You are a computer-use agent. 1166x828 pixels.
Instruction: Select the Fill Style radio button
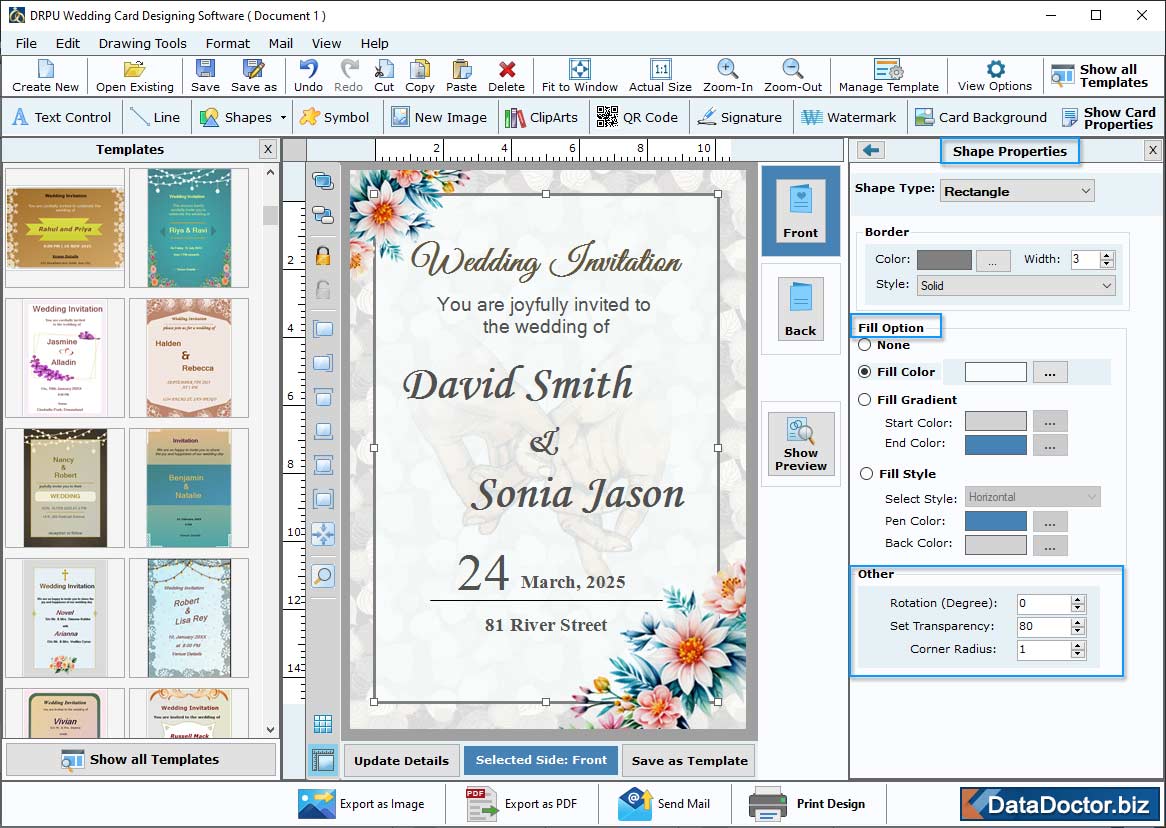point(866,474)
